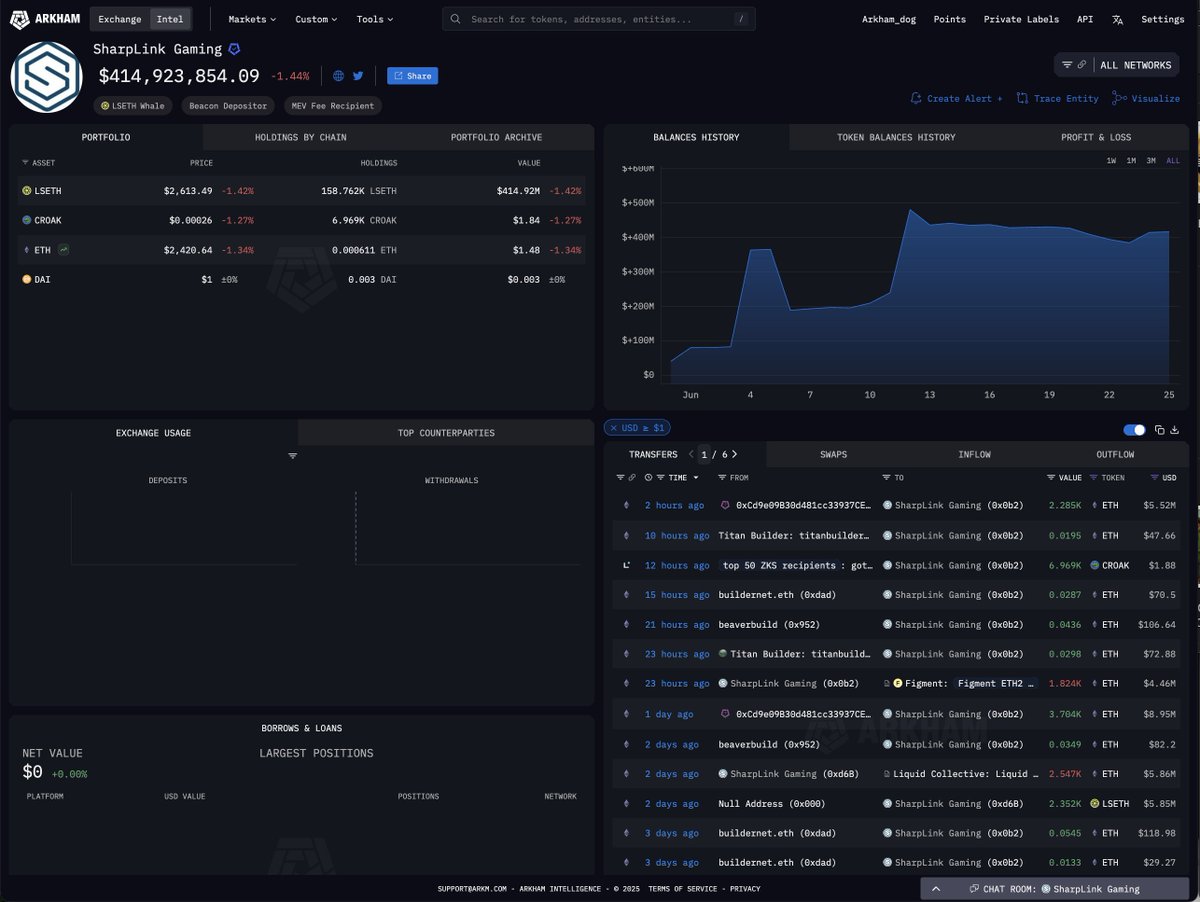
Task: Open the Markets dropdown menu
Action: click(x=252, y=19)
